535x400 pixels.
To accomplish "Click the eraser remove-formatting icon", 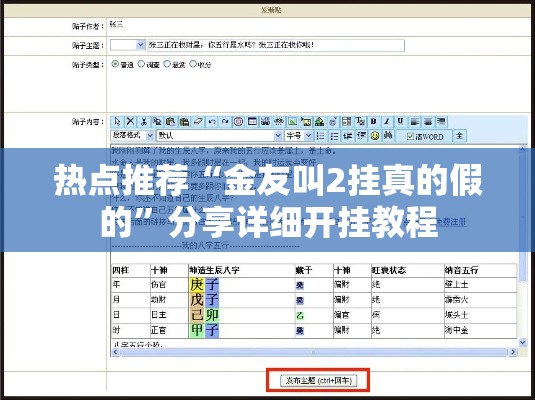I will [198, 122].
